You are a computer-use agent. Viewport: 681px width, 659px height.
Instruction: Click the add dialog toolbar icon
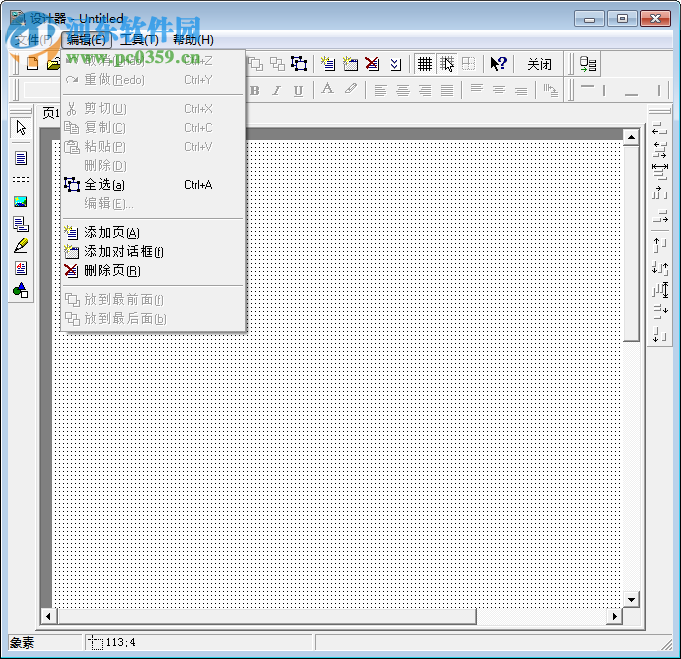point(350,64)
